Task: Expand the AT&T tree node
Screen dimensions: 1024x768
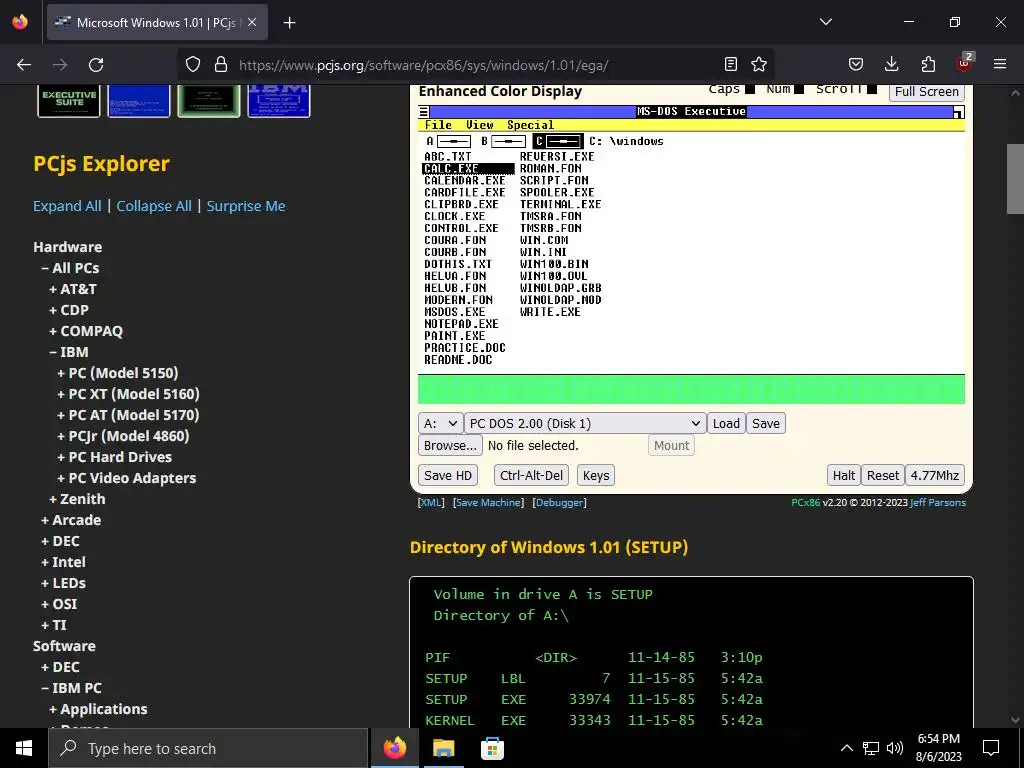Action: pos(73,289)
